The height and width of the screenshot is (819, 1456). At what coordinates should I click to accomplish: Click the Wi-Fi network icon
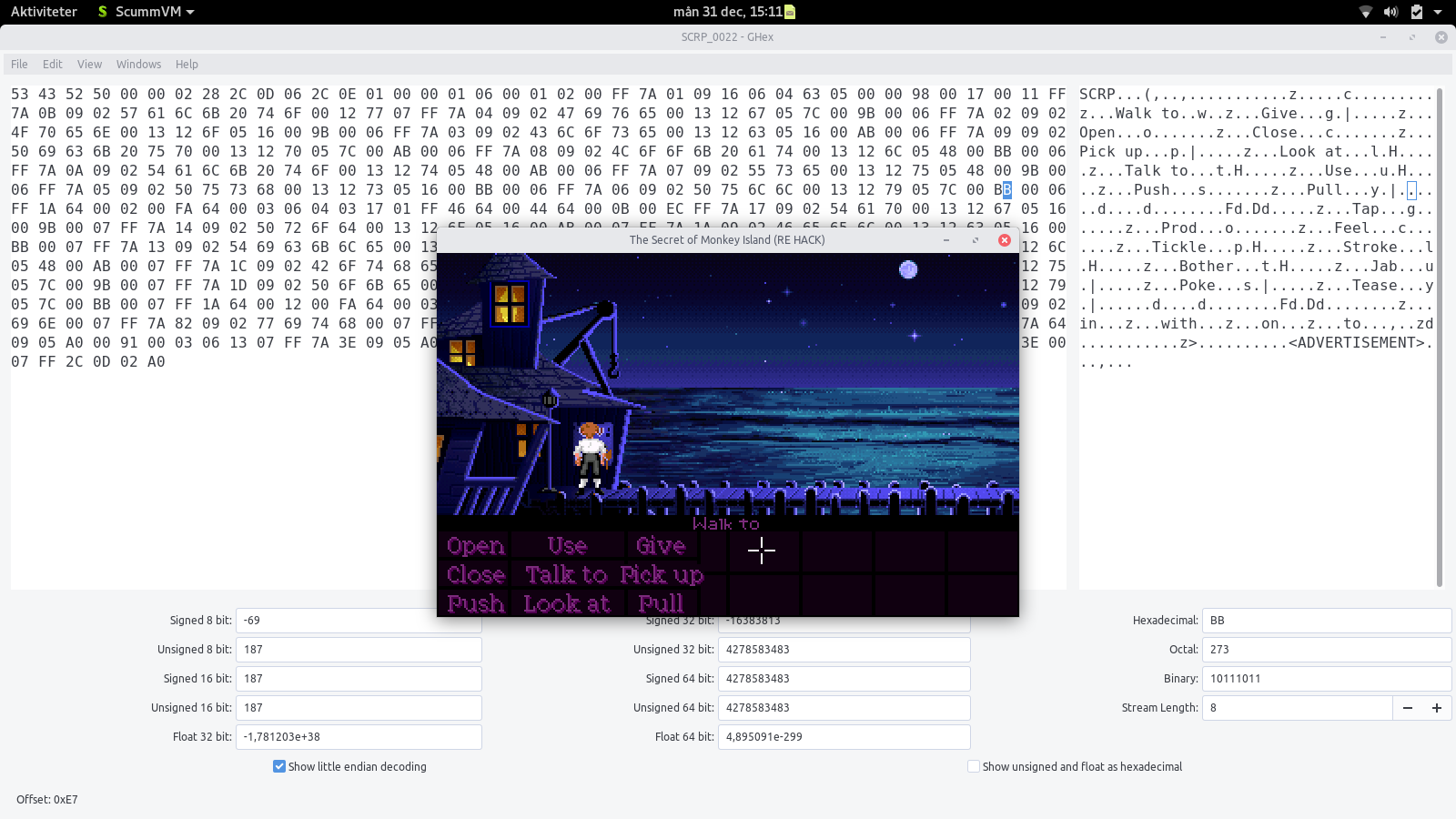click(x=1365, y=12)
